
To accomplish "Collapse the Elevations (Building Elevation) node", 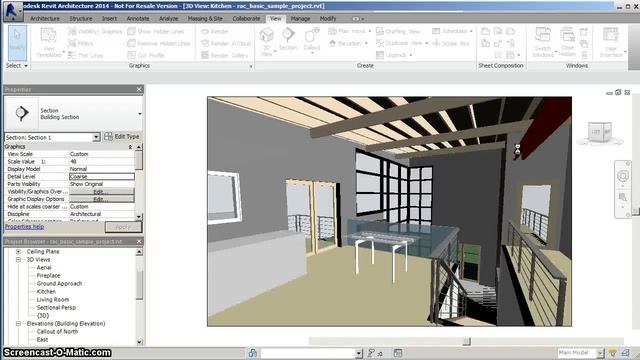I will 18,324.
